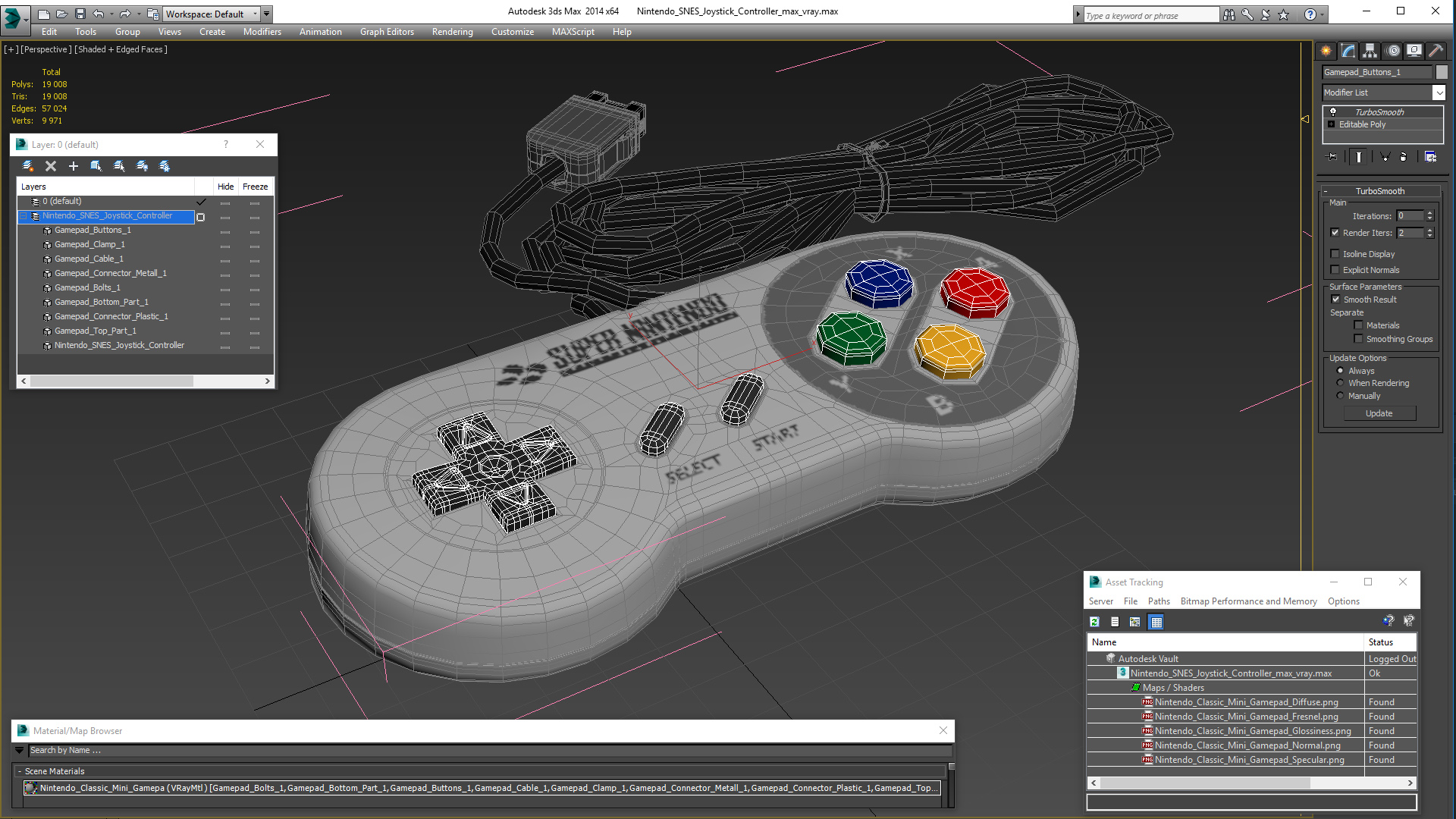This screenshot has width=1456, height=819.
Task: Click the Render Iters spinner arrows
Action: [1429, 233]
